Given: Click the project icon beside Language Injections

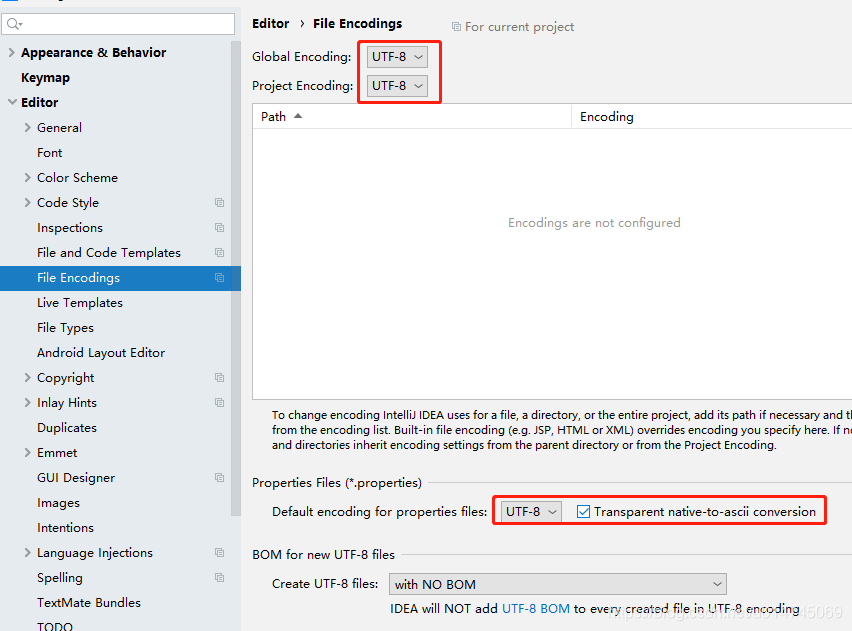Looking at the screenshot, I should [x=220, y=553].
